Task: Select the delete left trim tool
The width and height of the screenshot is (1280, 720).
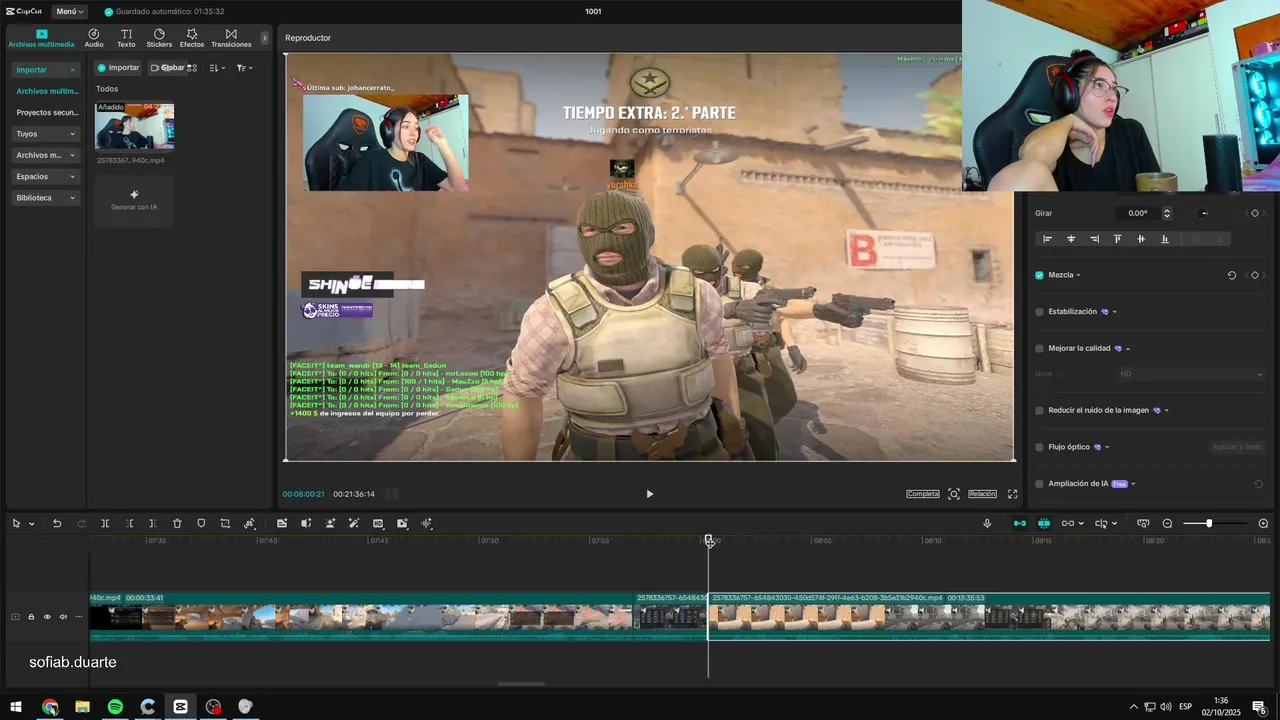Action: tap(129, 523)
